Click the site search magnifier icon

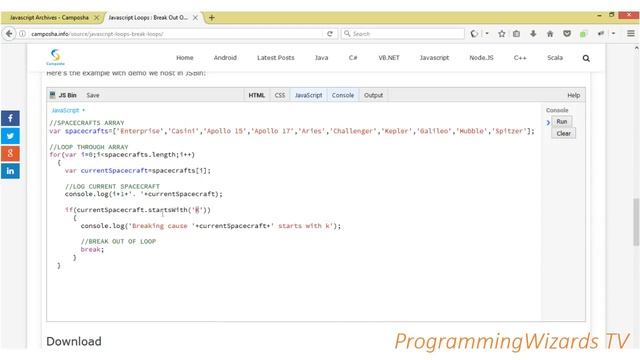586,58
